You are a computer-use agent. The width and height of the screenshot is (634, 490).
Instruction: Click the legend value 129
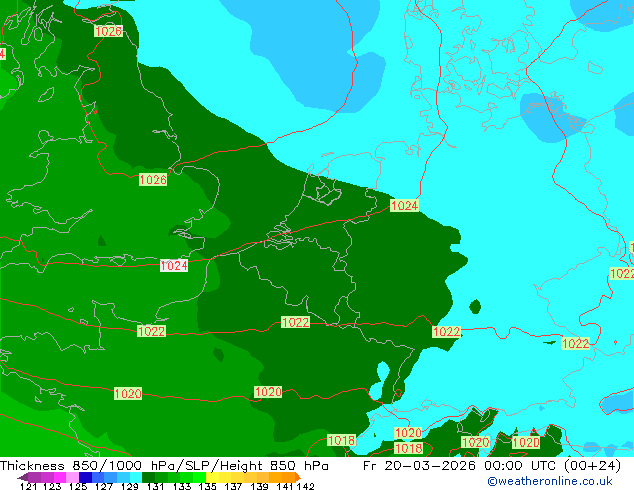tap(129, 486)
